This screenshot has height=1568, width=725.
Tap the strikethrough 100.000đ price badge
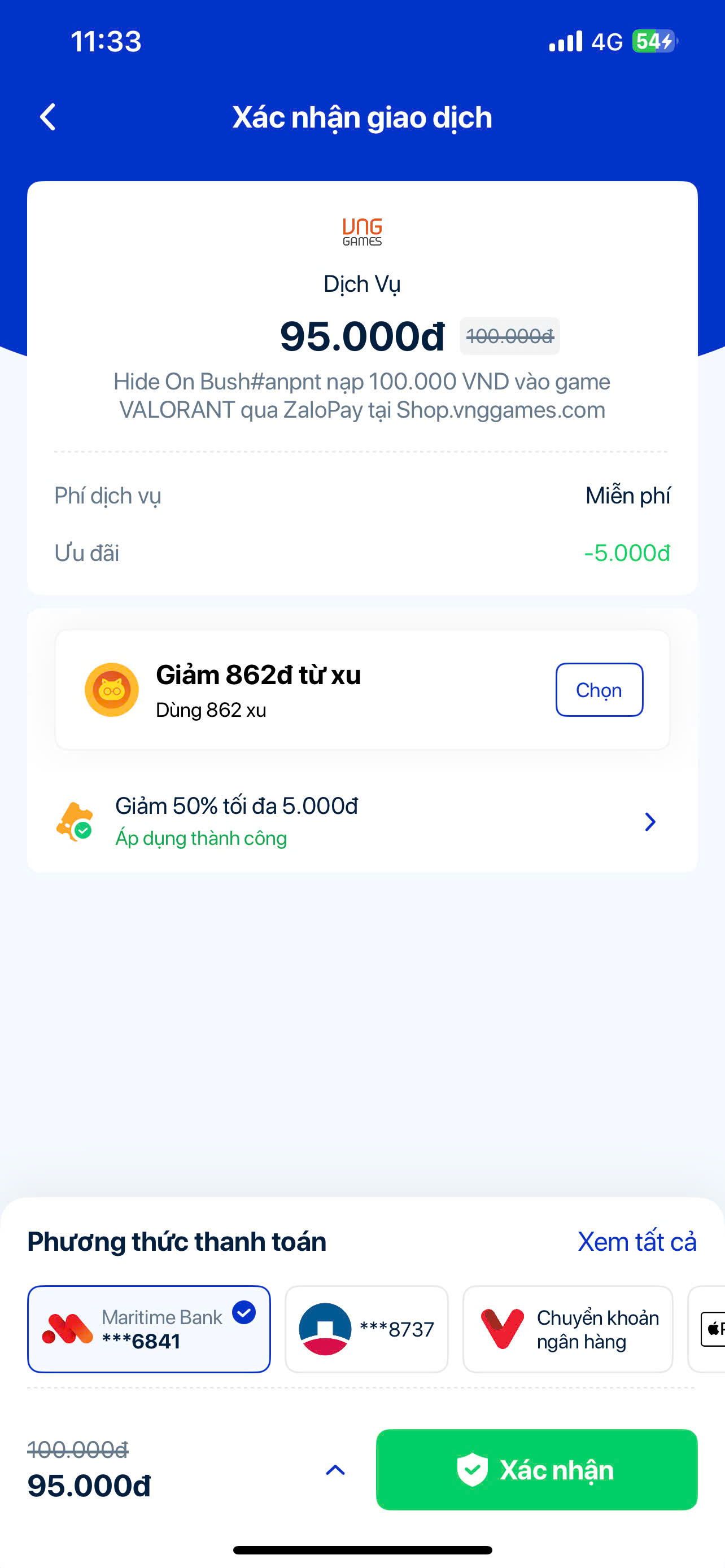coord(509,336)
